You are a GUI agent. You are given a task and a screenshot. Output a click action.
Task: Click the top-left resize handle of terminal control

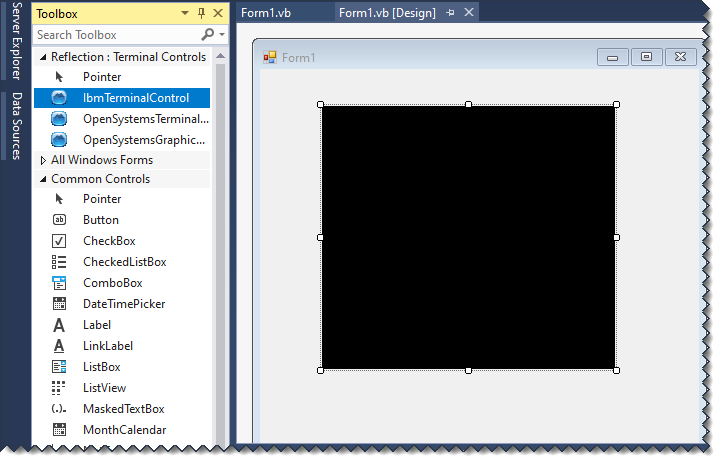point(320,105)
